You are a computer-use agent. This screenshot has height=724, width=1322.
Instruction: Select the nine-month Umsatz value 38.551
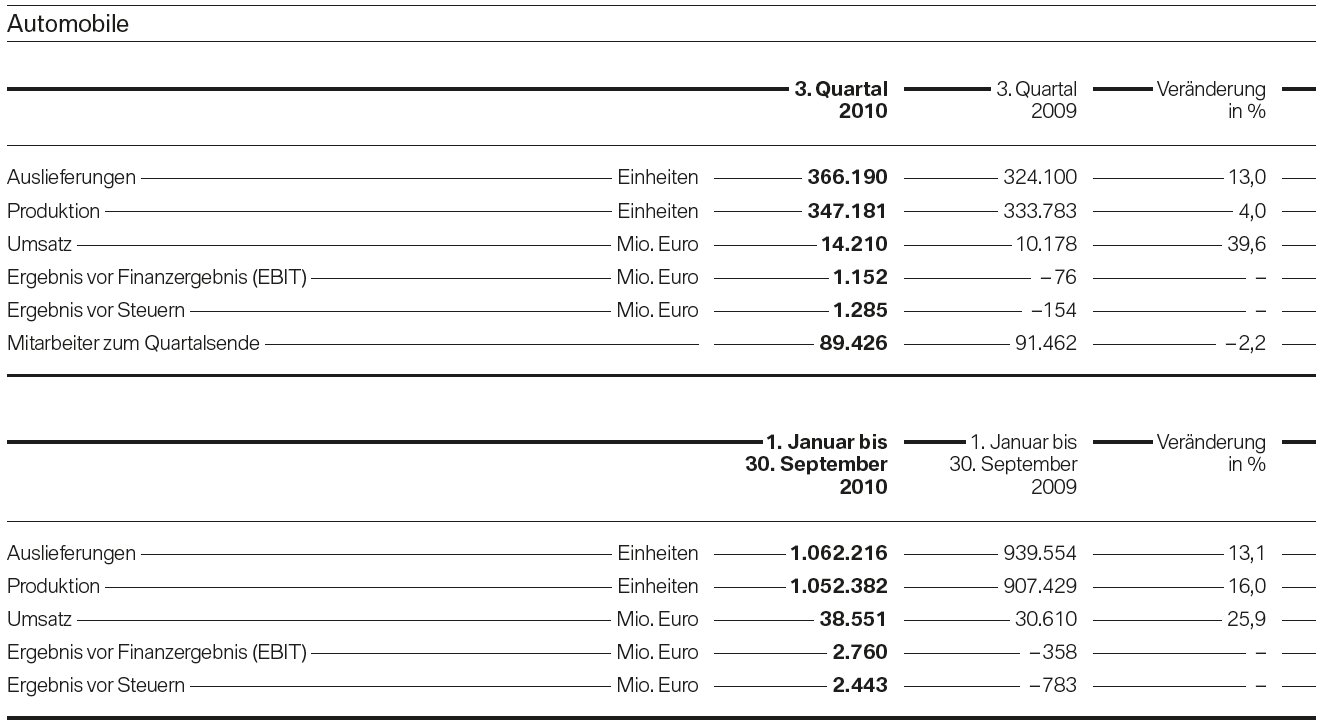853,619
